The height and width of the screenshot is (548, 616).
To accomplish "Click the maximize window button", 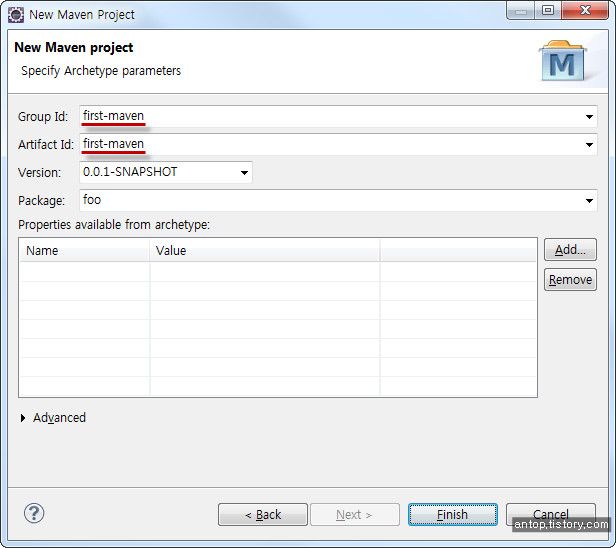I will coord(548,10).
